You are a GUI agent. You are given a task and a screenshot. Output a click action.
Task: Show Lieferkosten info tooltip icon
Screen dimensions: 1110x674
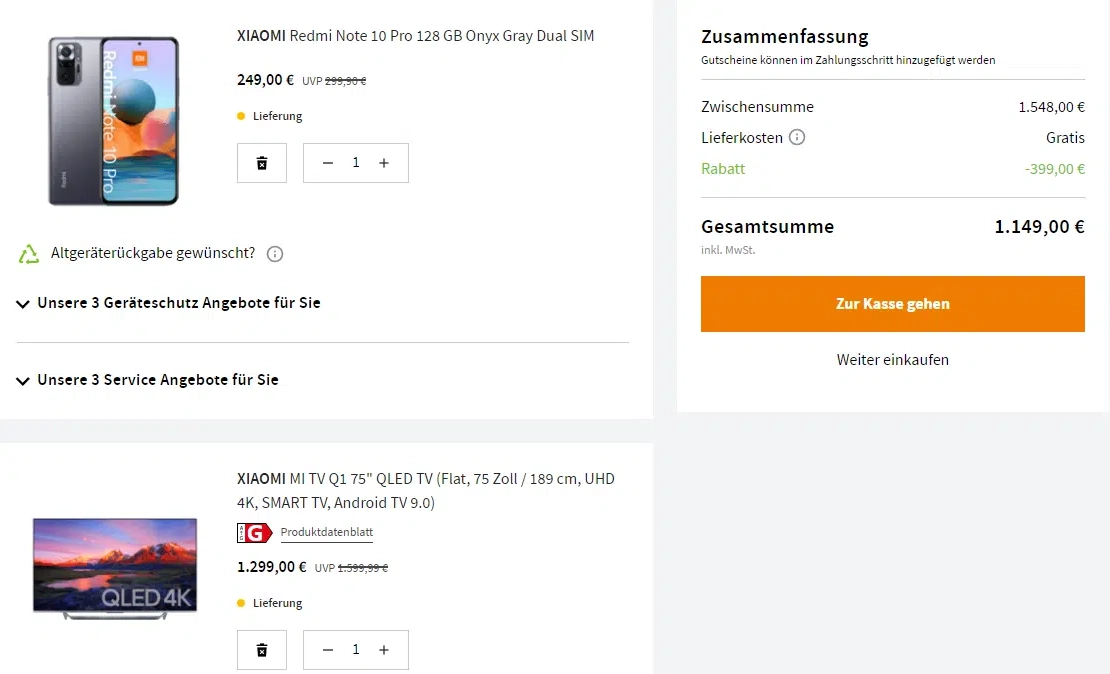(x=796, y=137)
